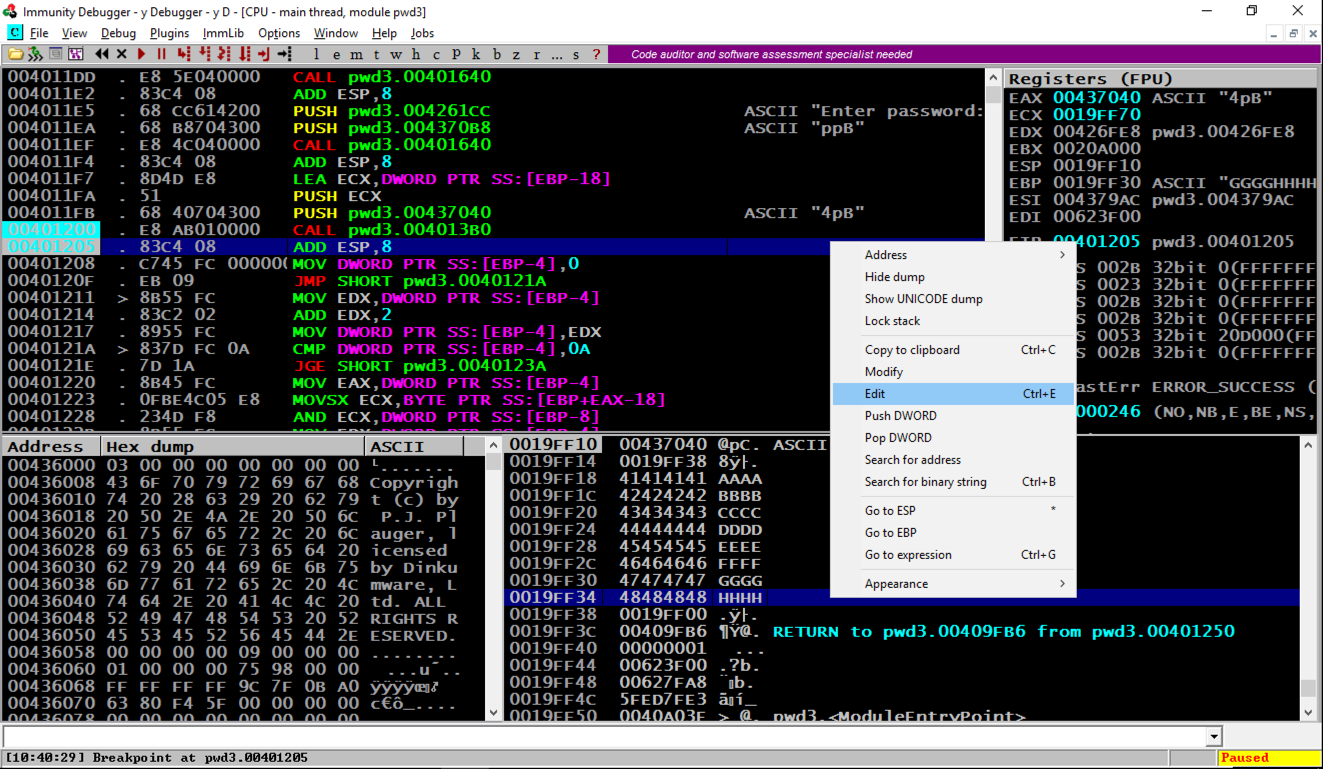This screenshot has width=1323, height=769.
Task: Open the call stack 'k' icon
Action: point(476,54)
